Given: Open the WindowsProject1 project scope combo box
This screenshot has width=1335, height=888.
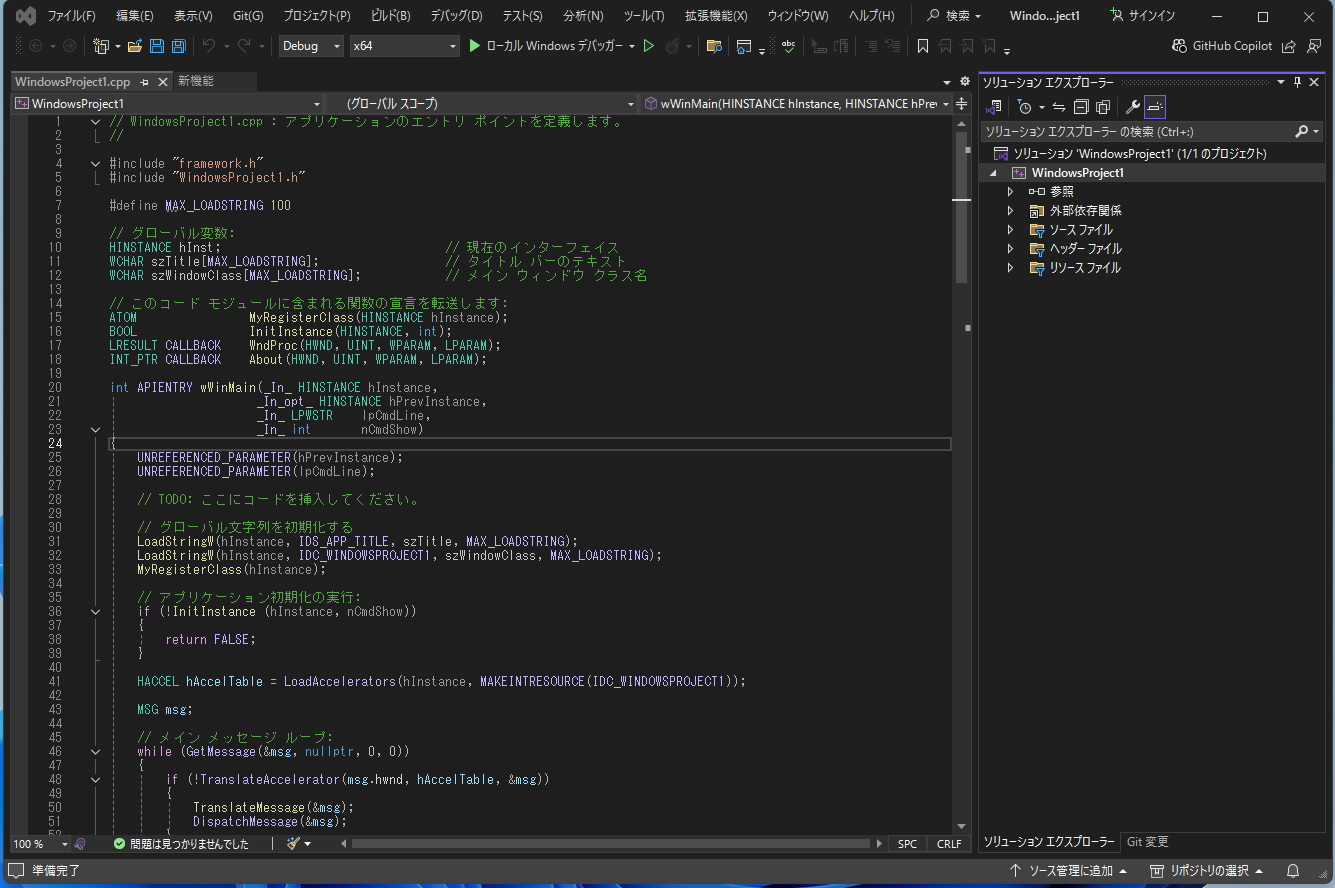Looking at the screenshot, I should point(167,103).
